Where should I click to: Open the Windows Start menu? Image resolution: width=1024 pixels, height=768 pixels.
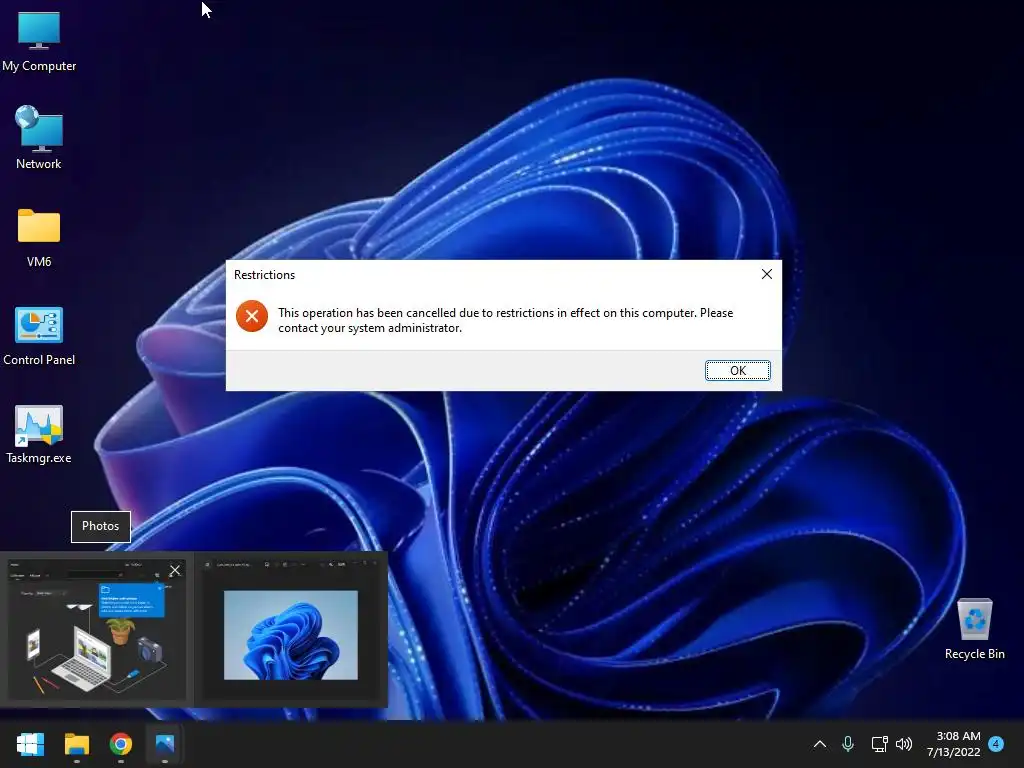pyautogui.click(x=31, y=744)
